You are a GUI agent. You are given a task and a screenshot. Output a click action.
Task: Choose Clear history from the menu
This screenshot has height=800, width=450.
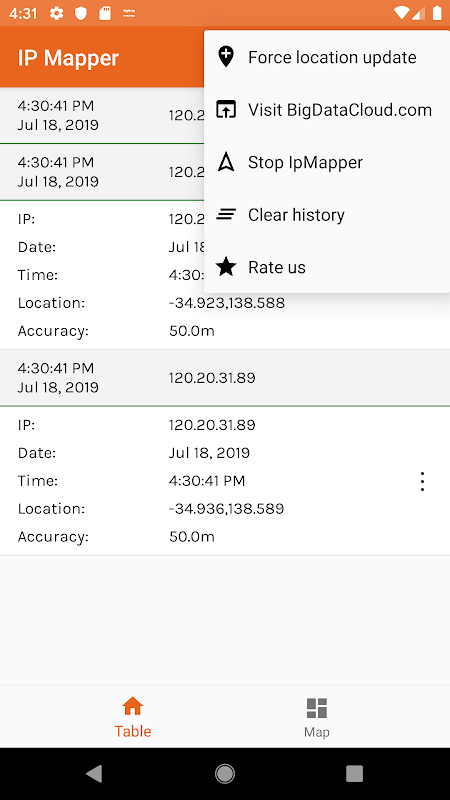(x=327, y=215)
